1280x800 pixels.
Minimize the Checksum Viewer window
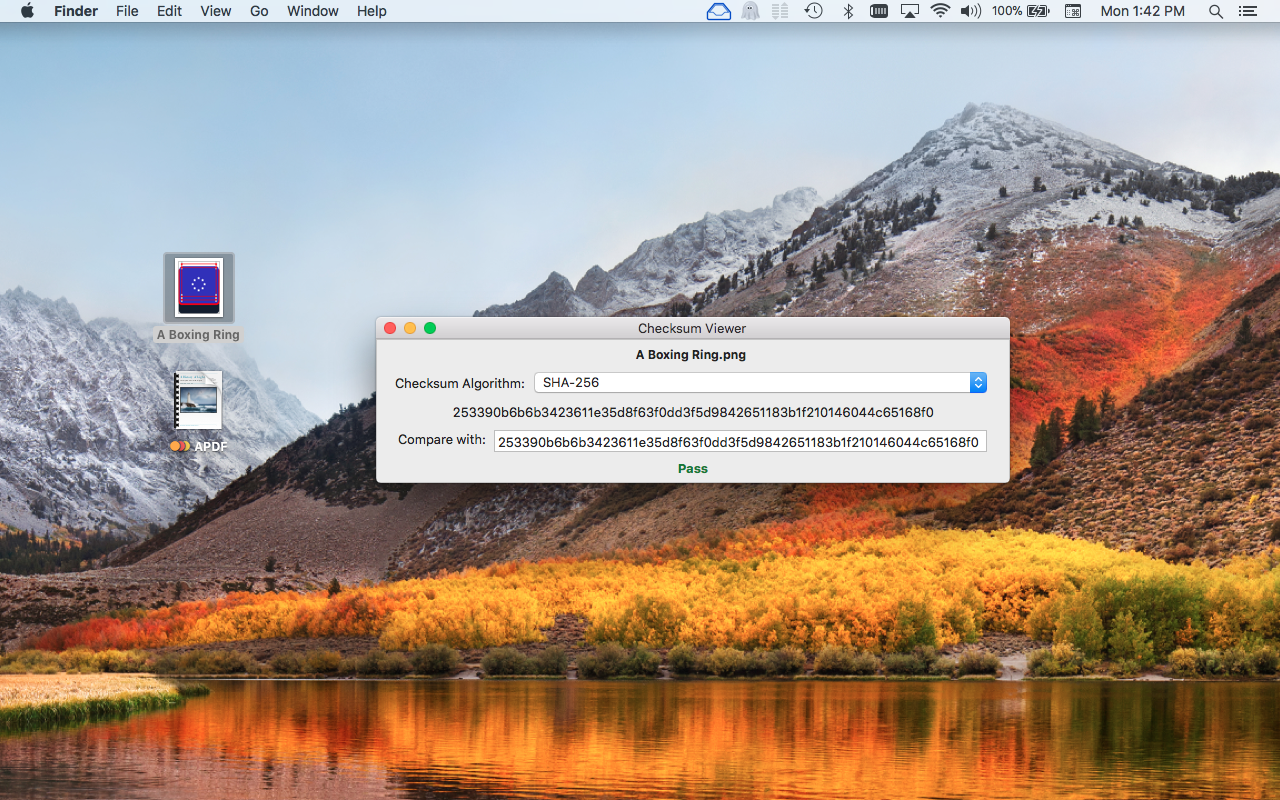coord(410,328)
